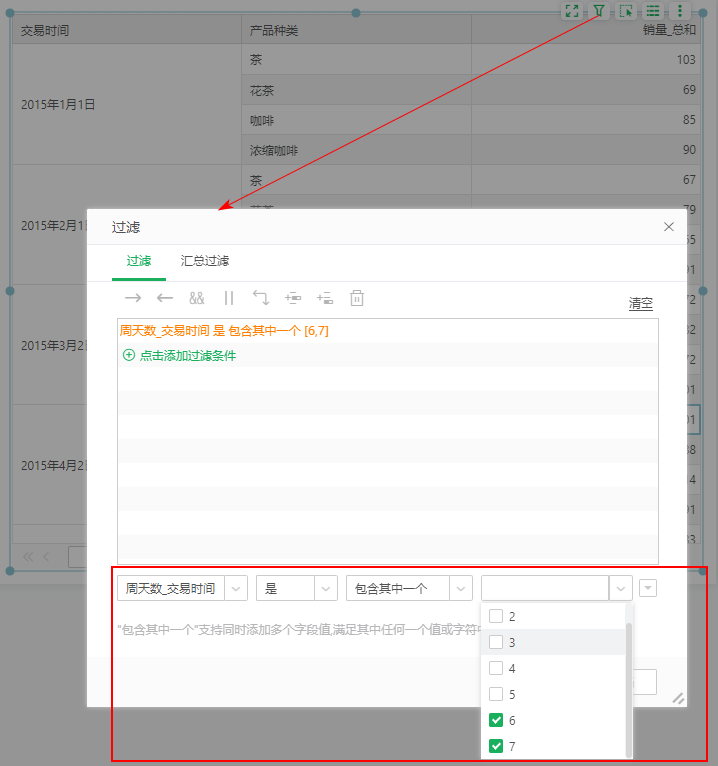Delete condition with the trash icon
Image resolution: width=718 pixels, height=766 pixels.
[x=357, y=298]
